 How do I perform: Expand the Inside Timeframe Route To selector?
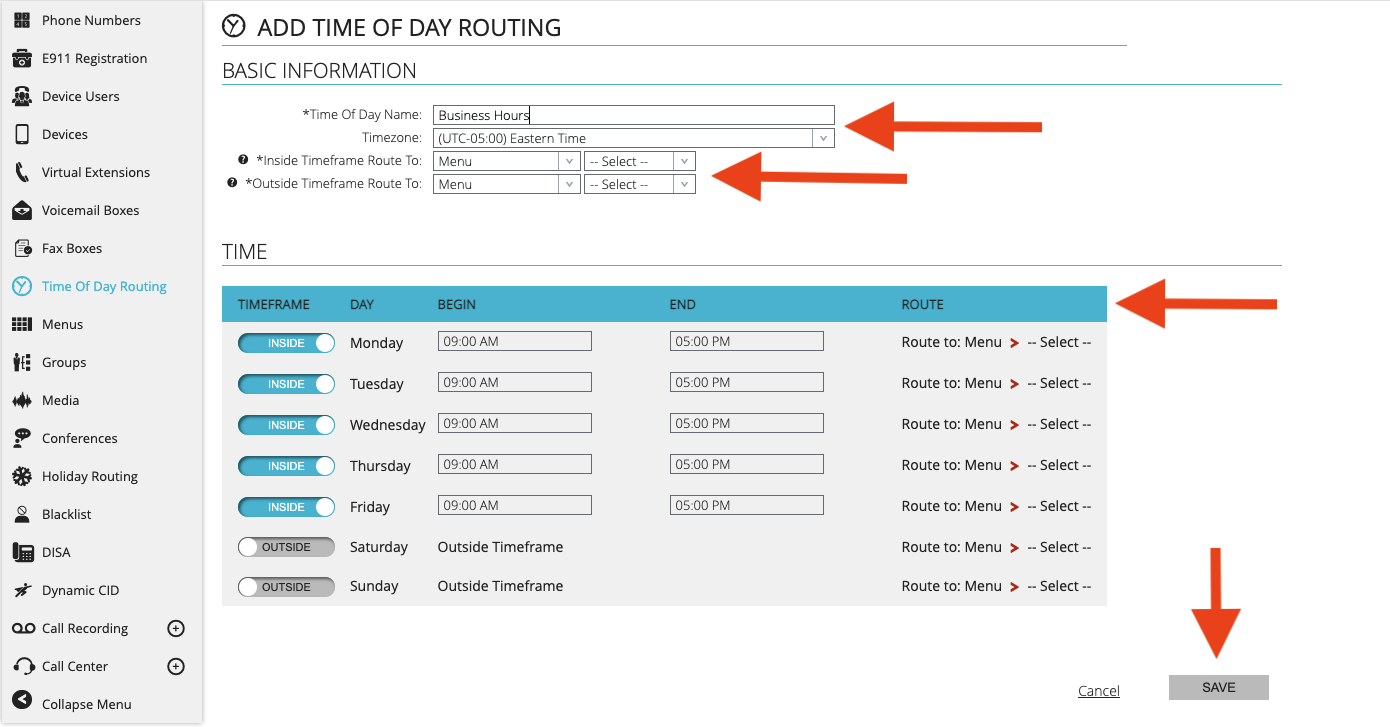click(x=568, y=160)
